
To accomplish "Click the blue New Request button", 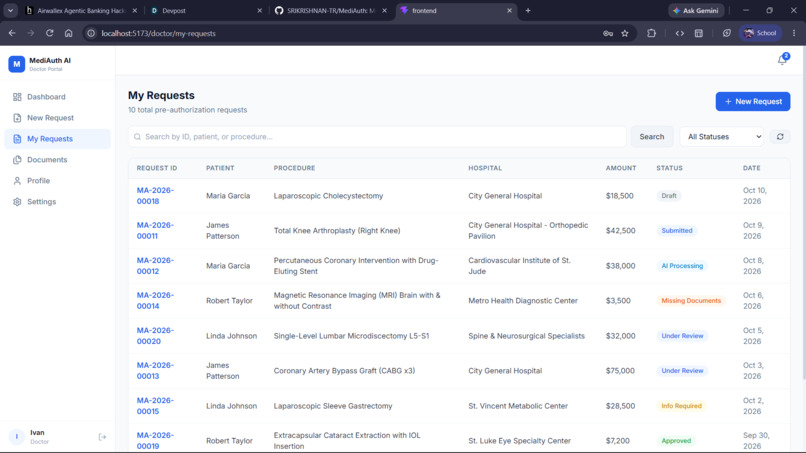I will point(753,102).
